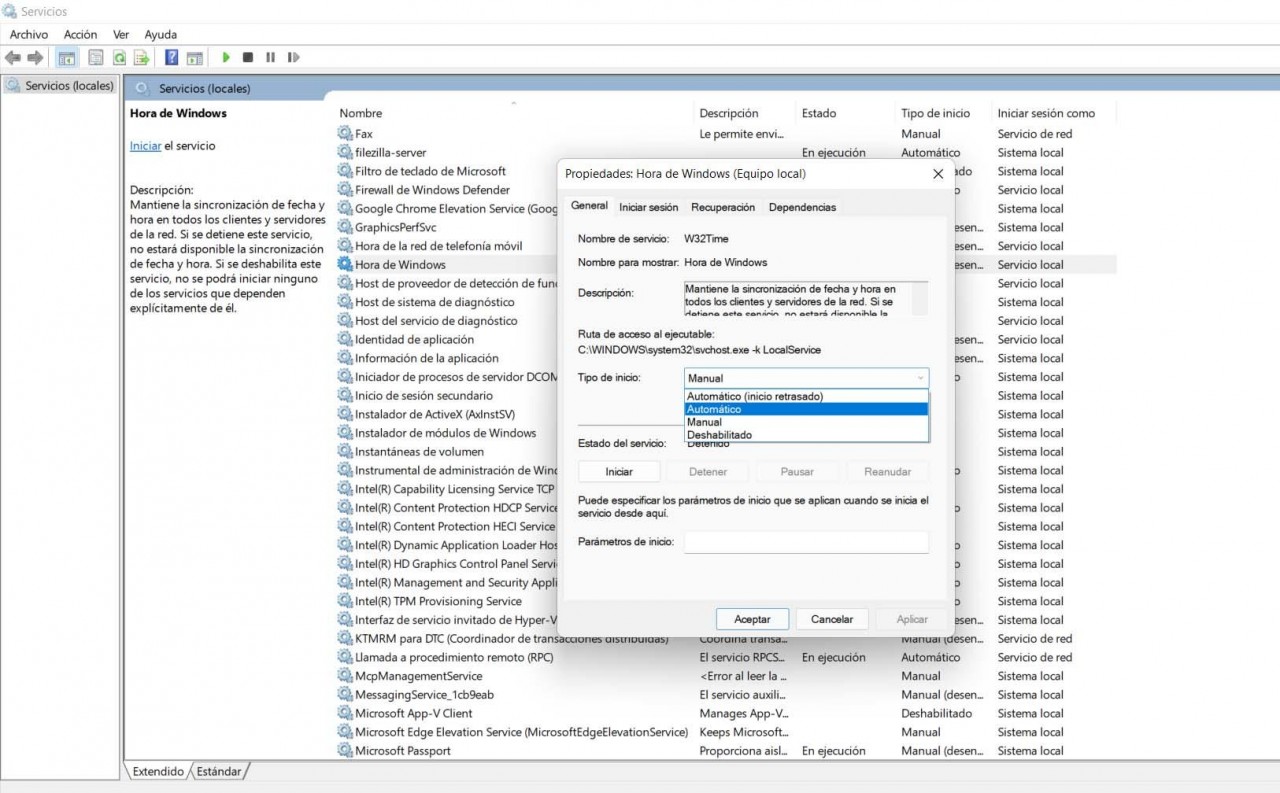Click the Parámetros de inicio input field
Image resolution: width=1280 pixels, height=793 pixels.
tap(806, 542)
